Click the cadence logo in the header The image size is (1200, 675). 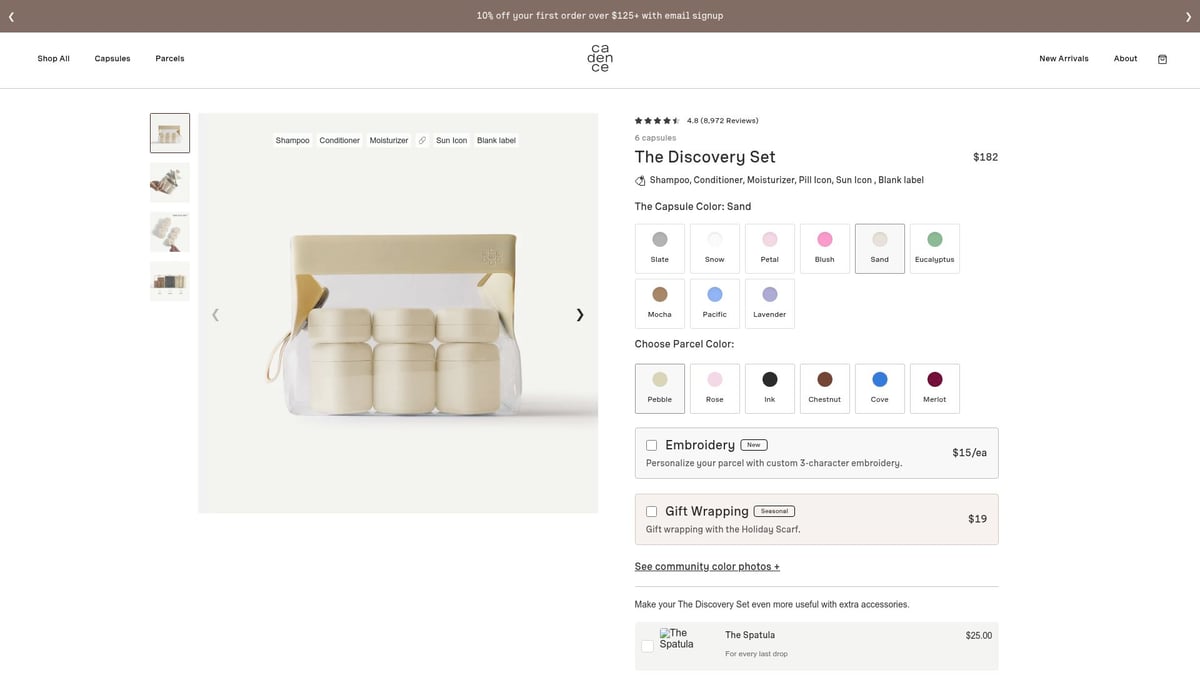click(x=599, y=58)
